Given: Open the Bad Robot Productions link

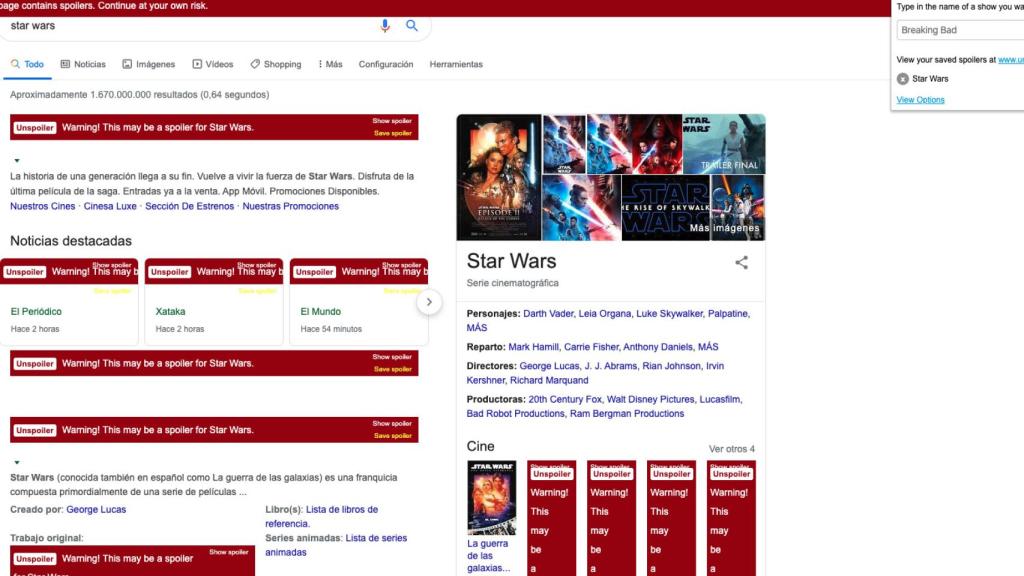Looking at the screenshot, I should (x=515, y=413).
